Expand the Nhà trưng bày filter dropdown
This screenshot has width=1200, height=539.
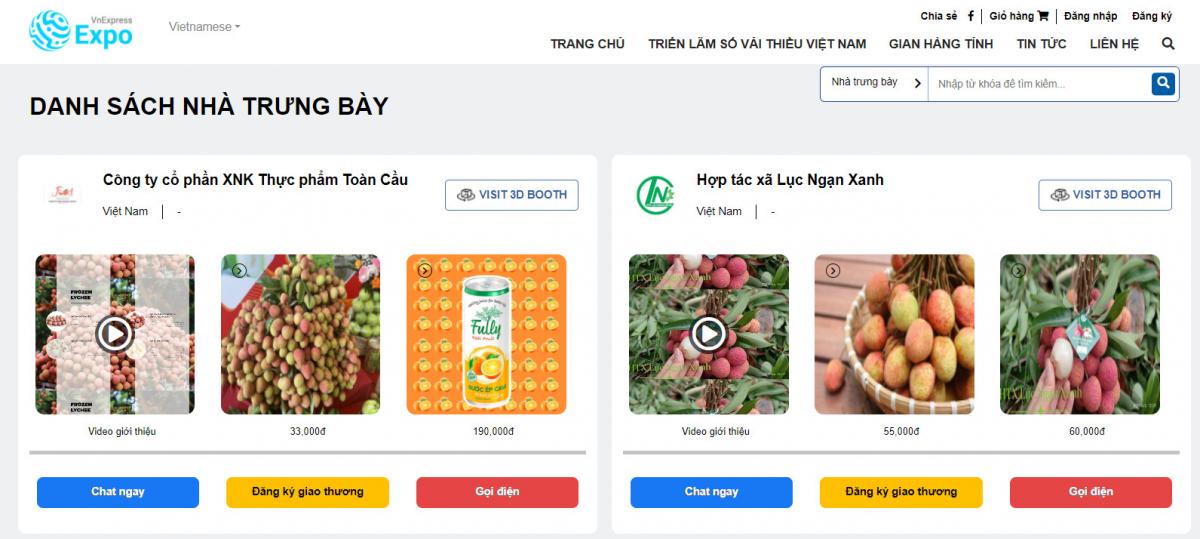pyautogui.click(x=875, y=83)
